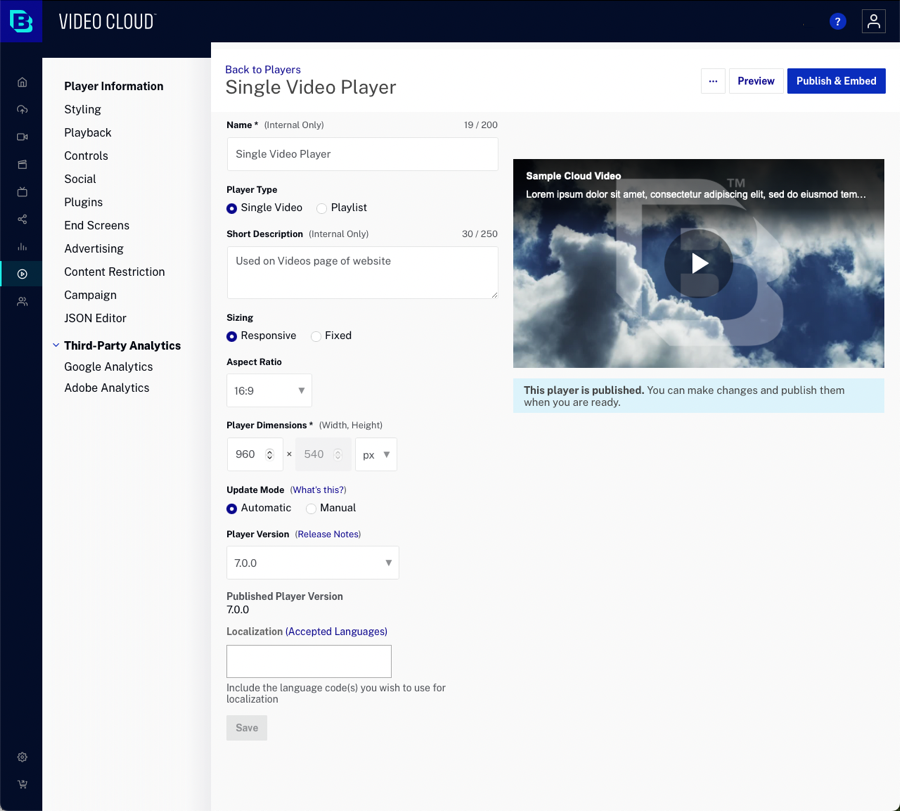Viewport: 900px width, 811px height.
Task: Collapse the Third-Party Analytics section
Action: pyautogui.click(x=56, y=346)
